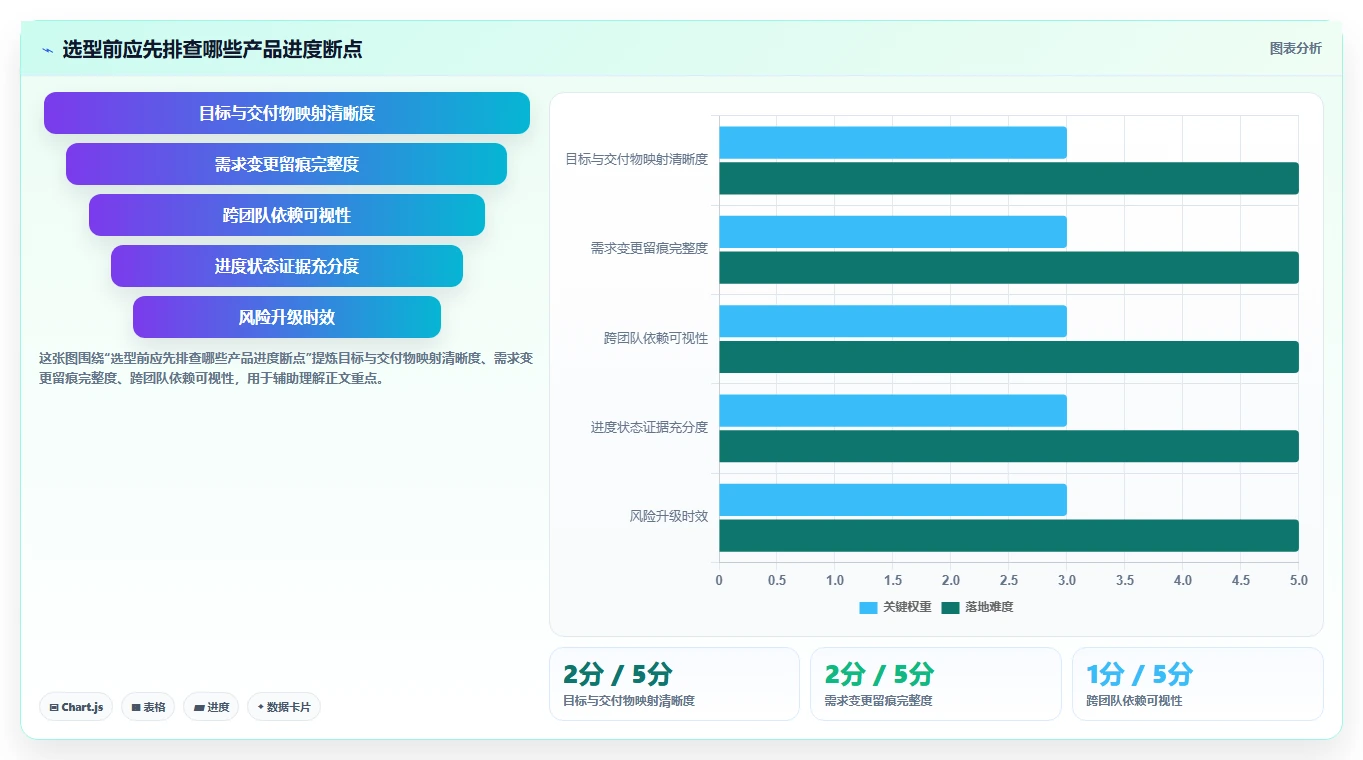Select funnel stage 进度状态证据充分度
Image resolution: width=1363 pixels, height=760 pixels.
click(x=287, y=266)
